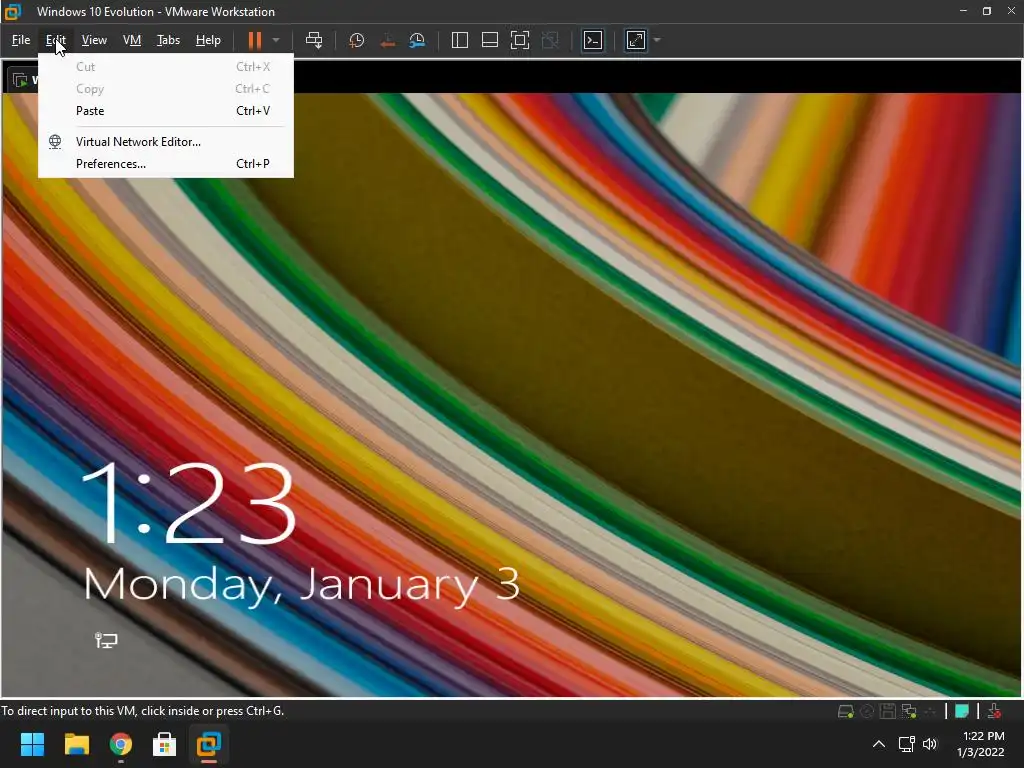Click the teal message log icon
The height and width of the screenshot is (768, 1024).
tap(961, 711)
